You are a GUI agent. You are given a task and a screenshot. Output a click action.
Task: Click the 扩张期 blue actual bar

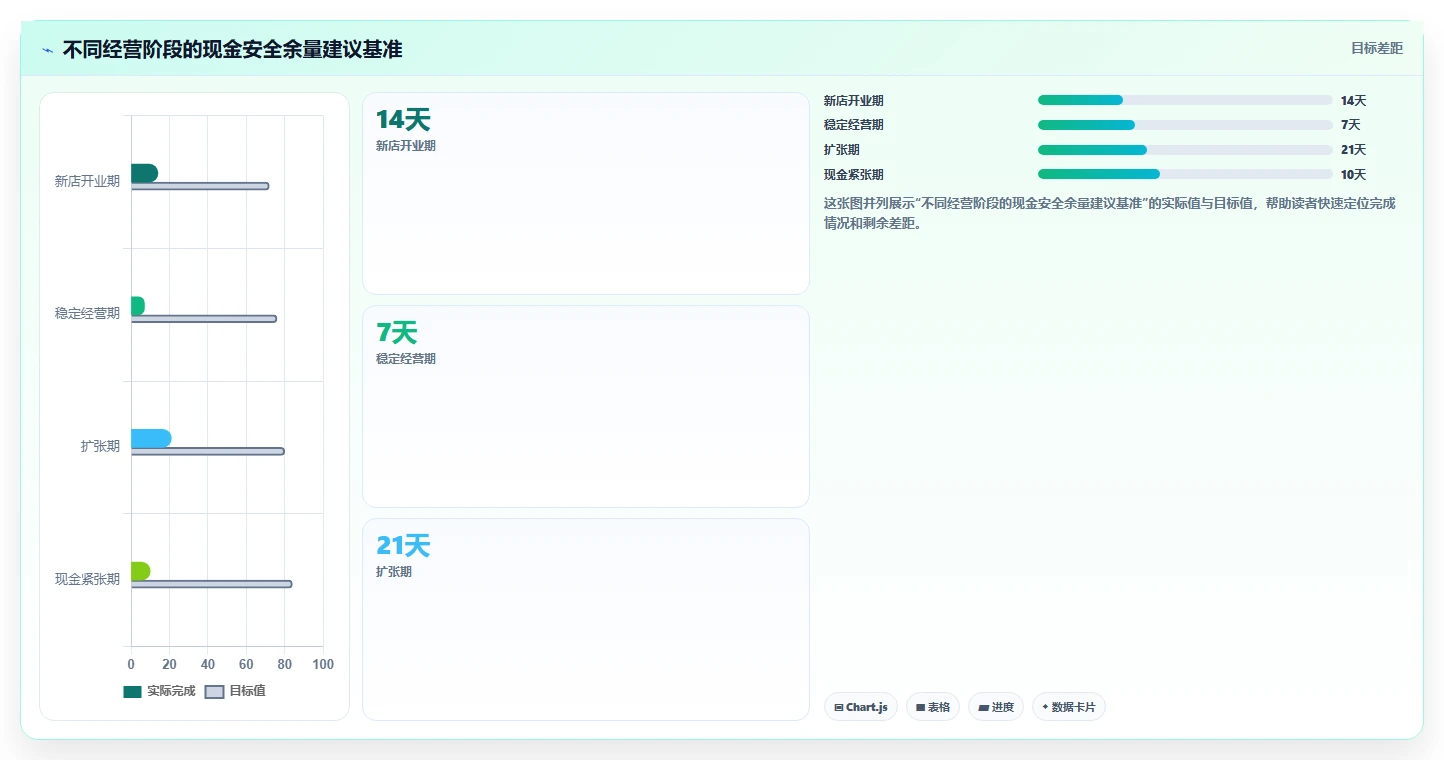coord(151,438)
